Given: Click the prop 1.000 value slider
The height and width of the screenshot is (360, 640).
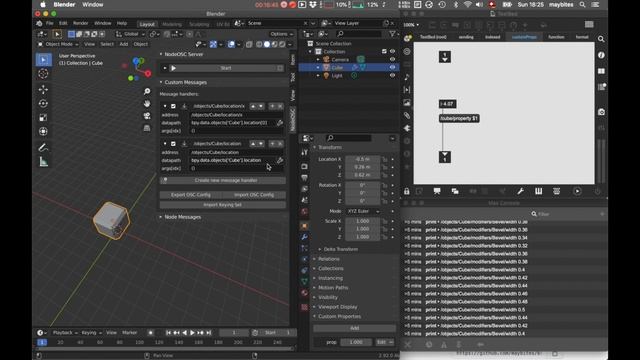Looking at the screenshot, I should [356, 342].
